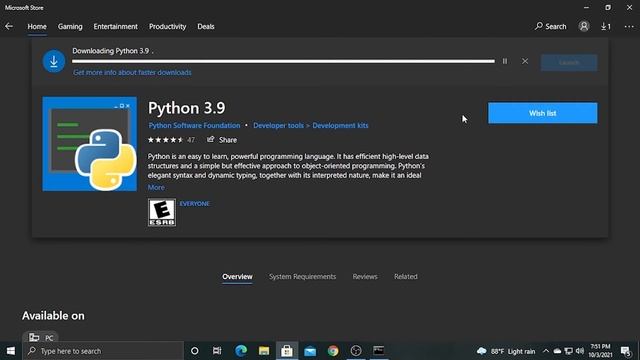
Task: Open the Deals tab
Action: click(x=206, y=27)
